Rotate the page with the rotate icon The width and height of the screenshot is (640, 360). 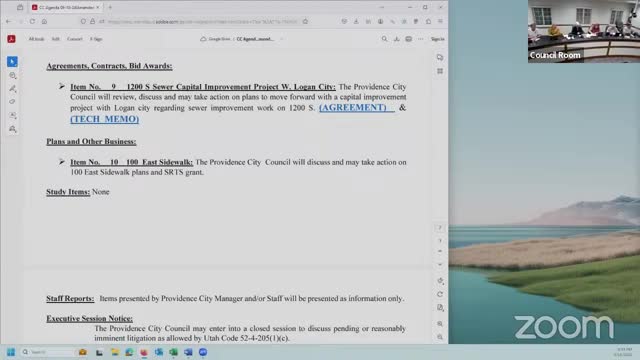440,280
